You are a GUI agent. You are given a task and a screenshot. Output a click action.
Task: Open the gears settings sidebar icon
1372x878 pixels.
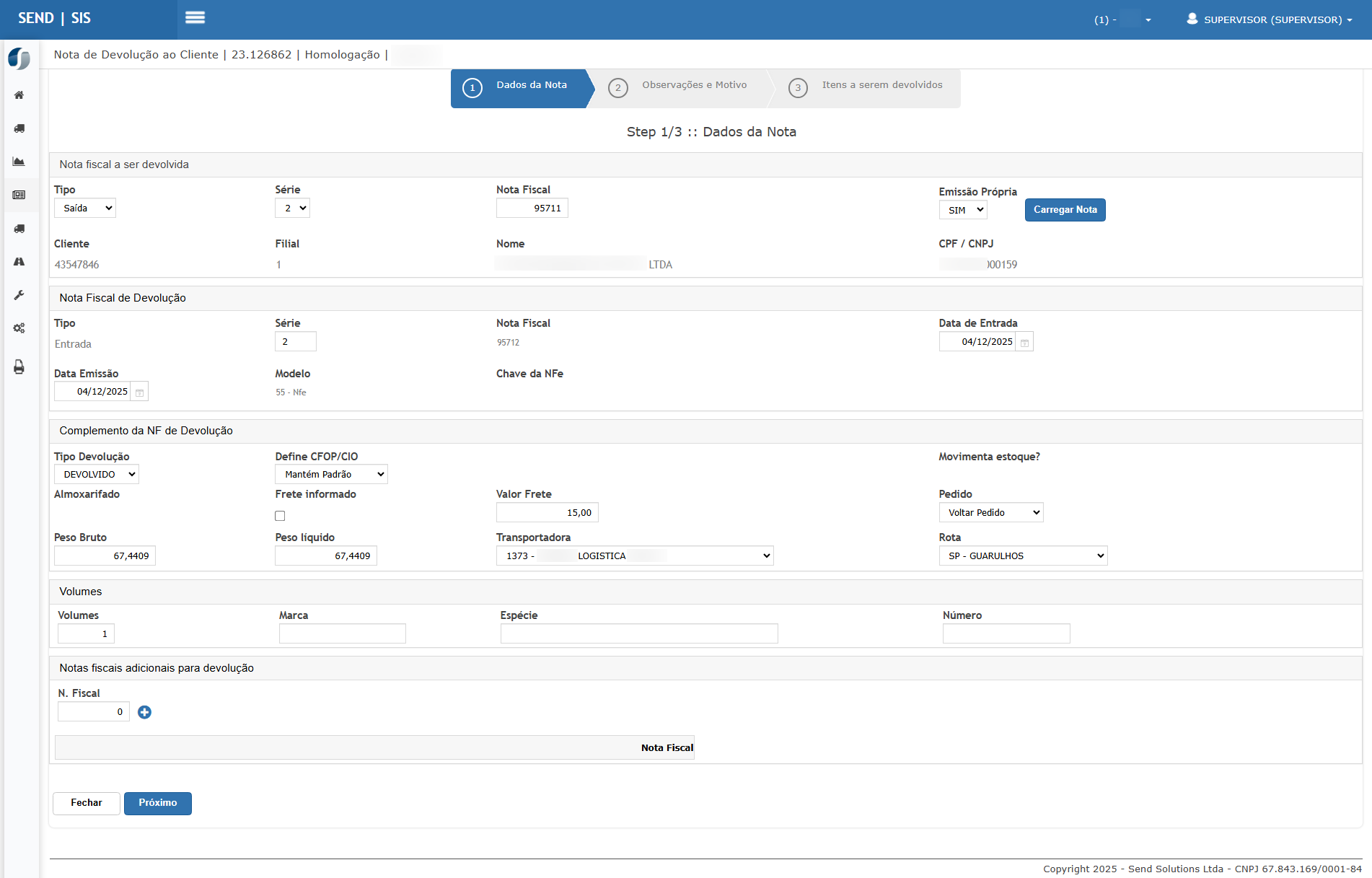click(19, 328)
